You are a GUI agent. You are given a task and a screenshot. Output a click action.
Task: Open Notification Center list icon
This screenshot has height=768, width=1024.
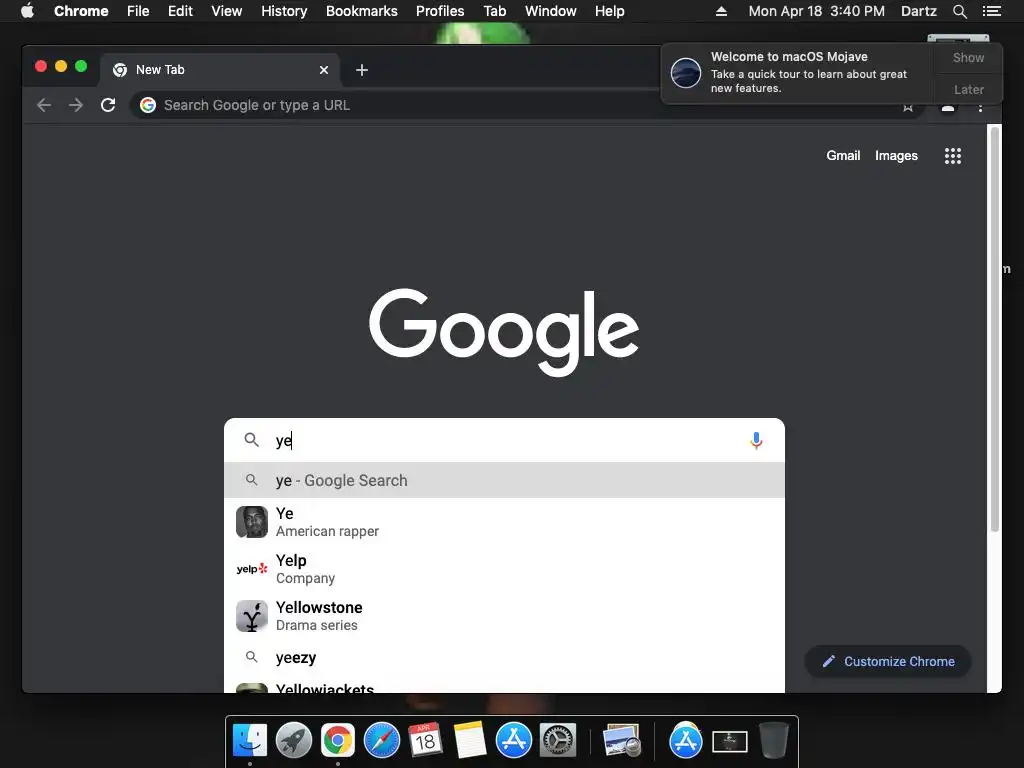tap(992, 11)
